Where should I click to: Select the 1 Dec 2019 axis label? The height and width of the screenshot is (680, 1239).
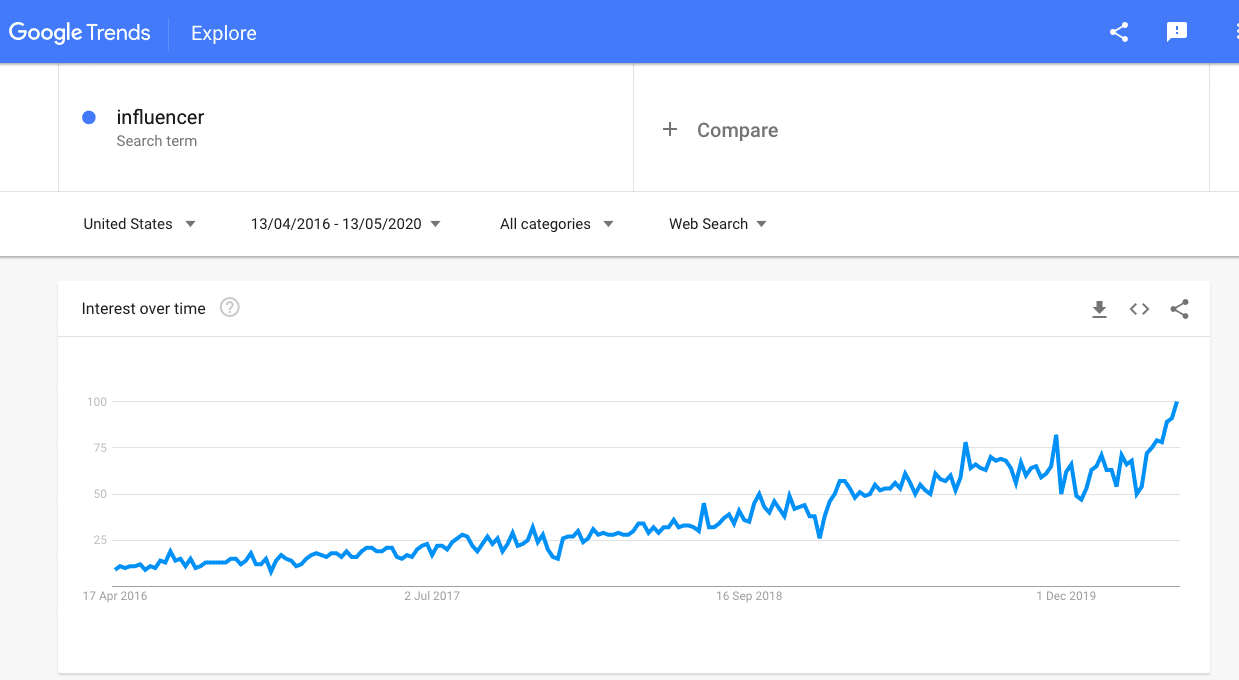1065,596
